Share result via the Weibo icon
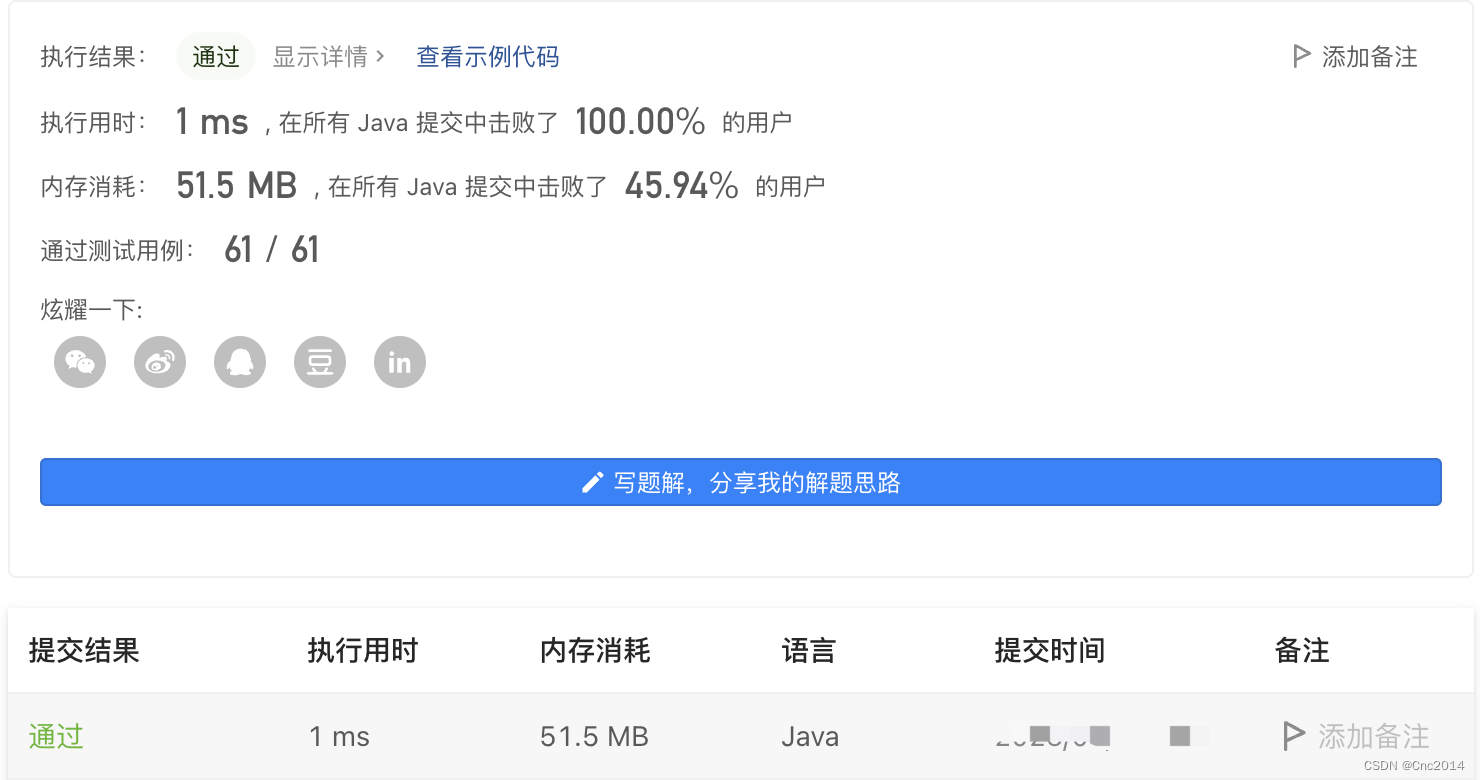 pyautogui.click(x=159, y=362)
